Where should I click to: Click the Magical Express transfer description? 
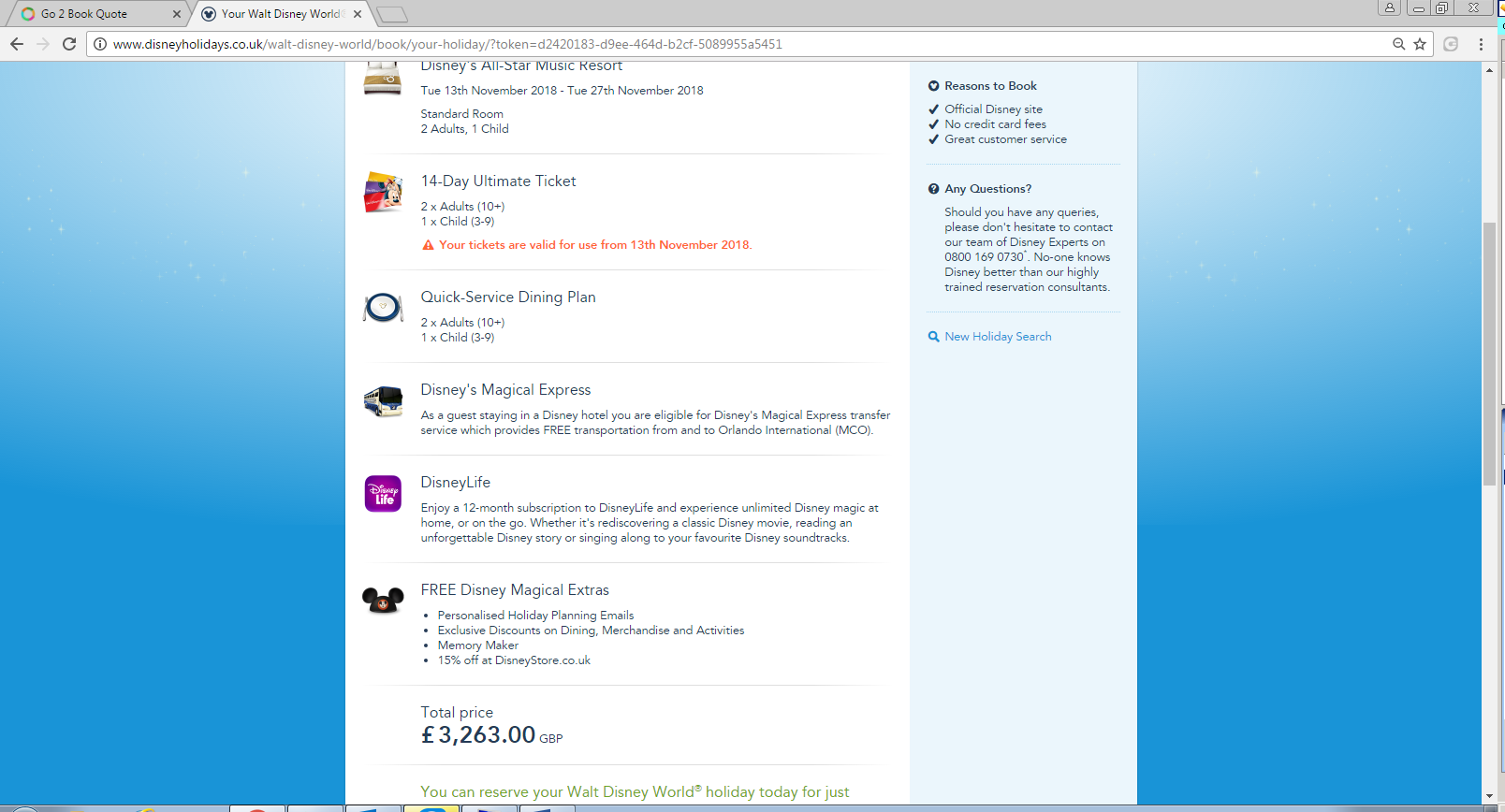tap(655, 423)
